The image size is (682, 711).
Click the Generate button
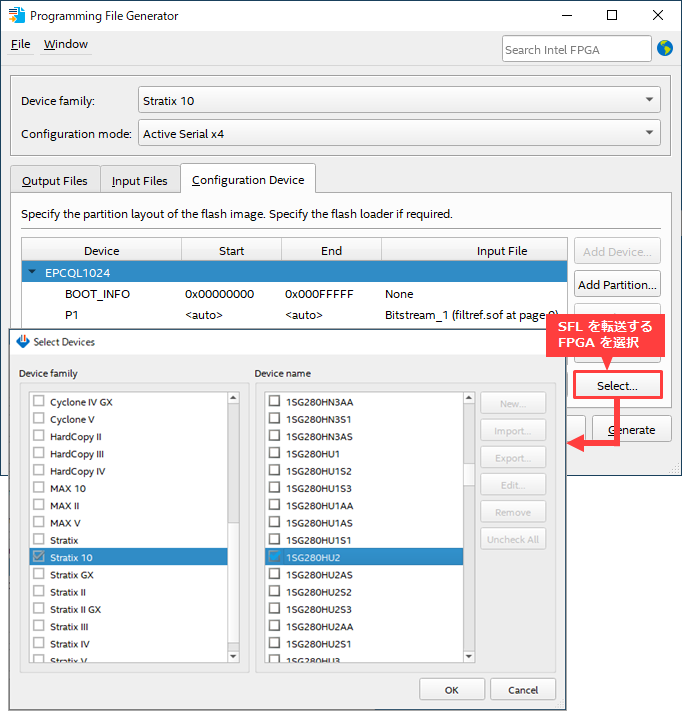(631, 429)
